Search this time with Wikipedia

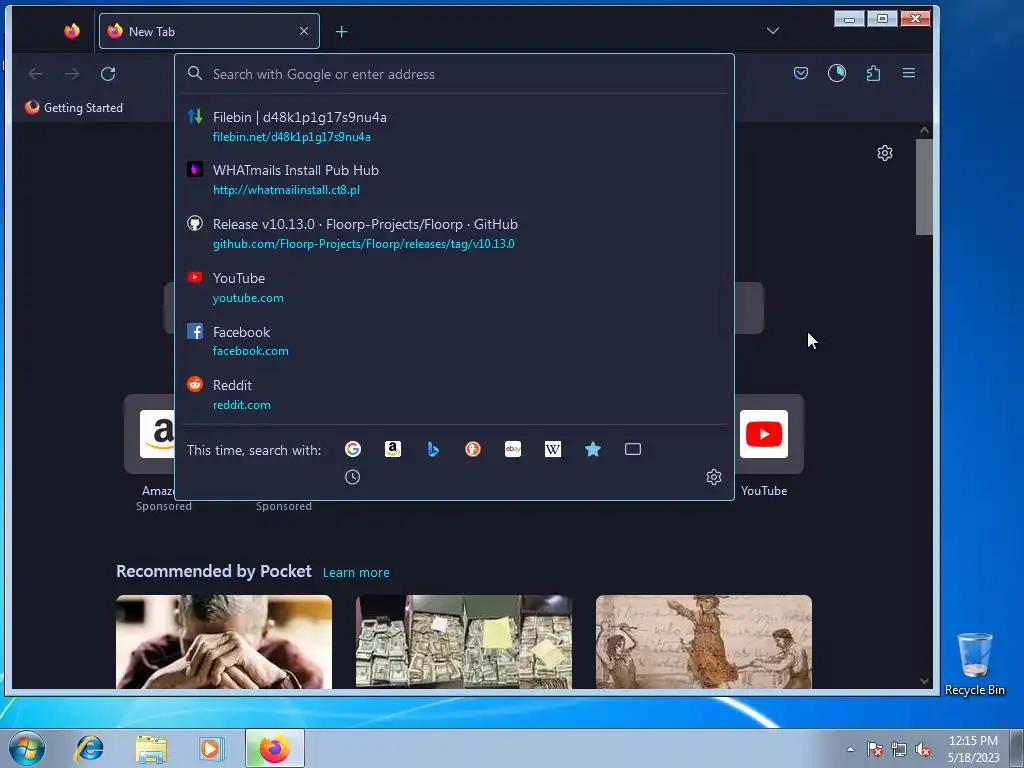point(552,449)
